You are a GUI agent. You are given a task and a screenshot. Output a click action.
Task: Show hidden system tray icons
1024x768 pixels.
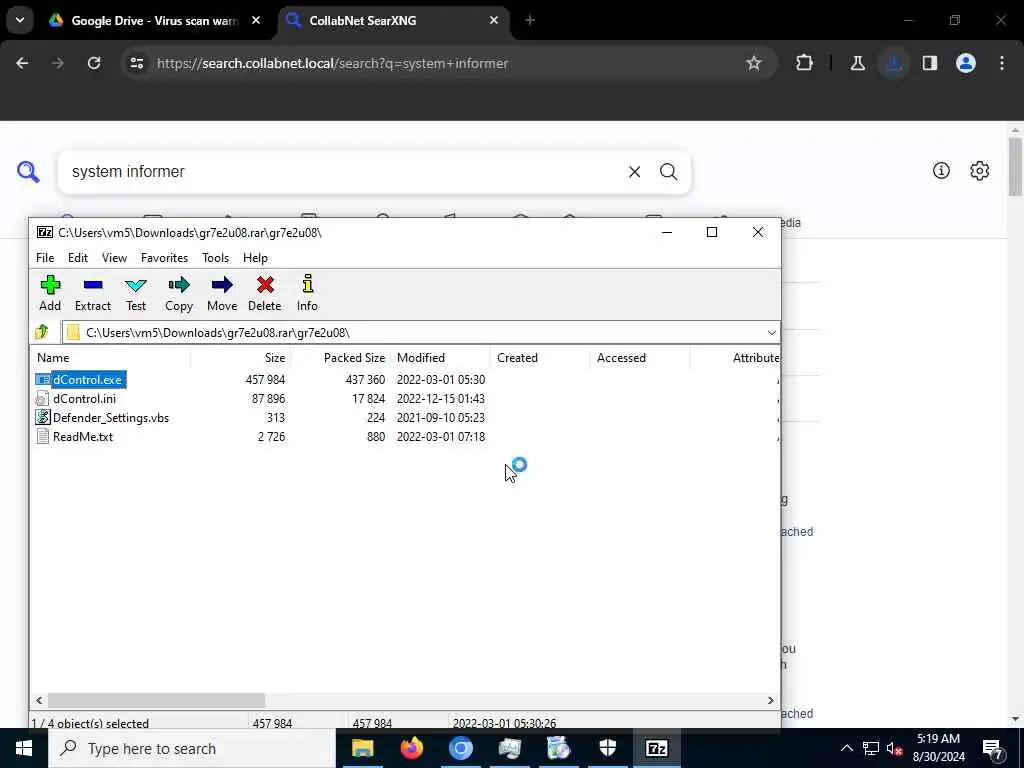click(846, 748)
